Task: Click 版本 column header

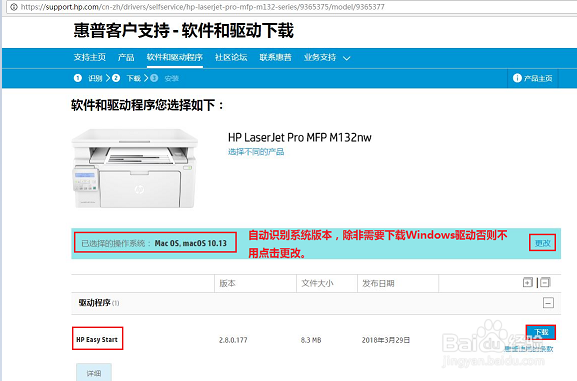Action: 227,283
